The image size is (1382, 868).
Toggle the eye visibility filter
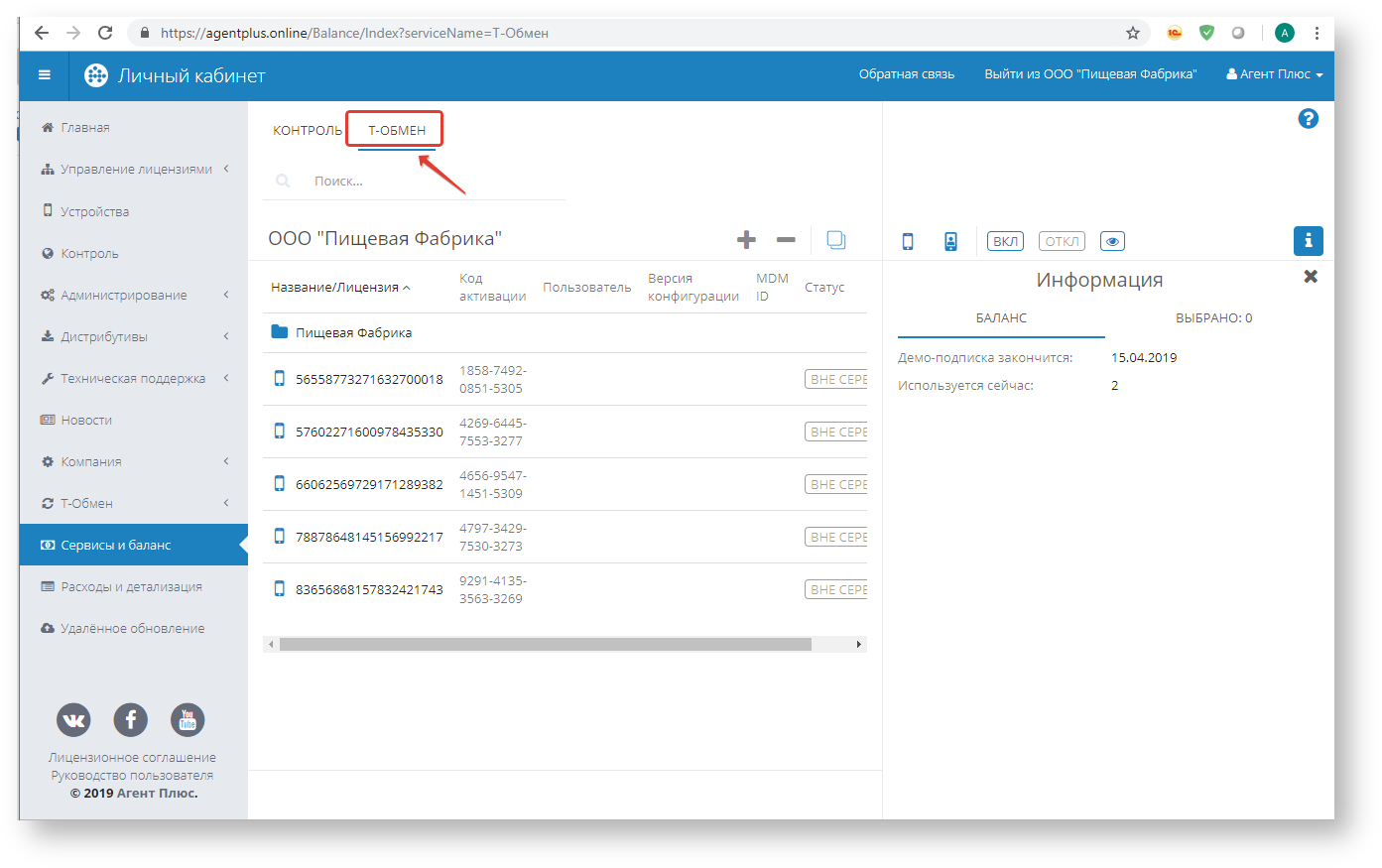click(x=1112, y=241)
